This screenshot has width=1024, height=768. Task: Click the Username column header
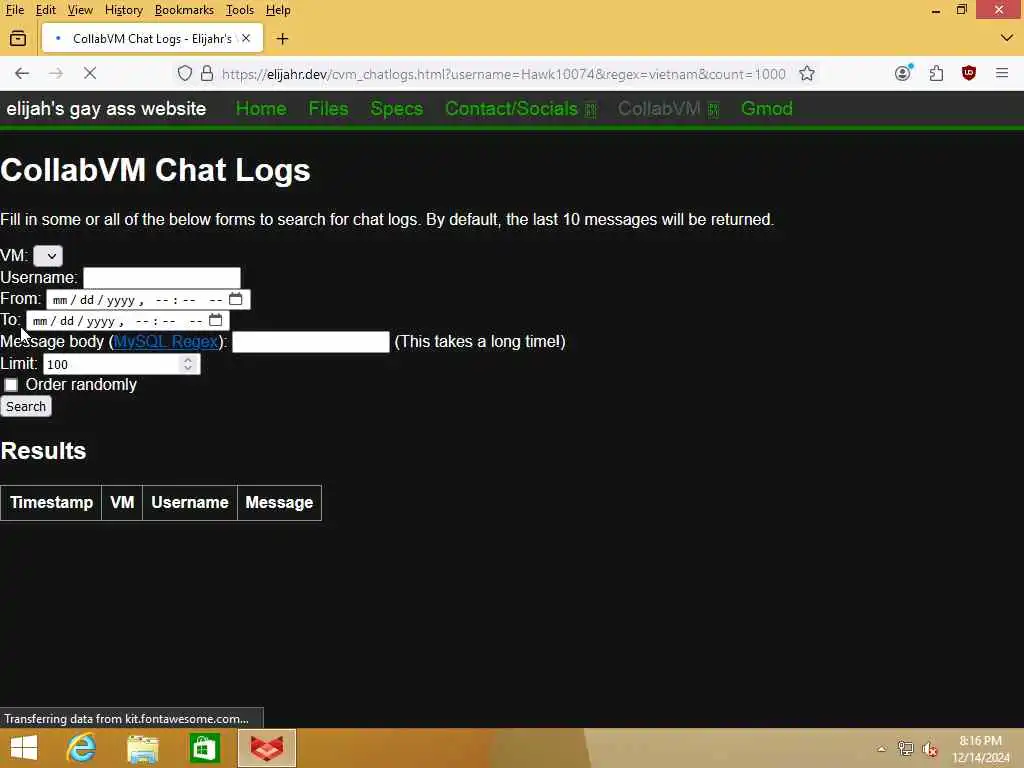(190, 502)
